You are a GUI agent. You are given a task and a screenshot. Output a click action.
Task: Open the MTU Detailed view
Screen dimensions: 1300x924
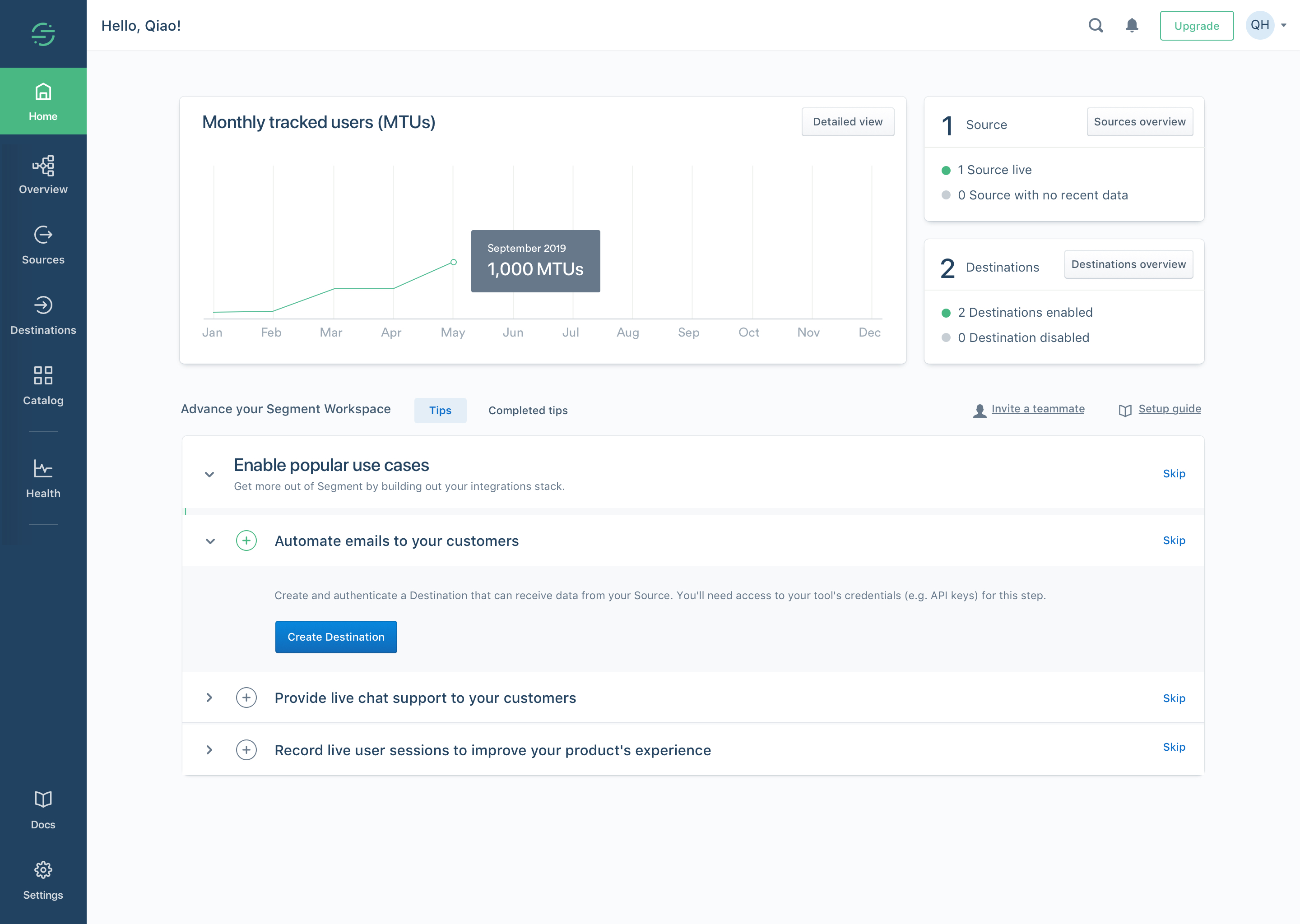[848, 122]
